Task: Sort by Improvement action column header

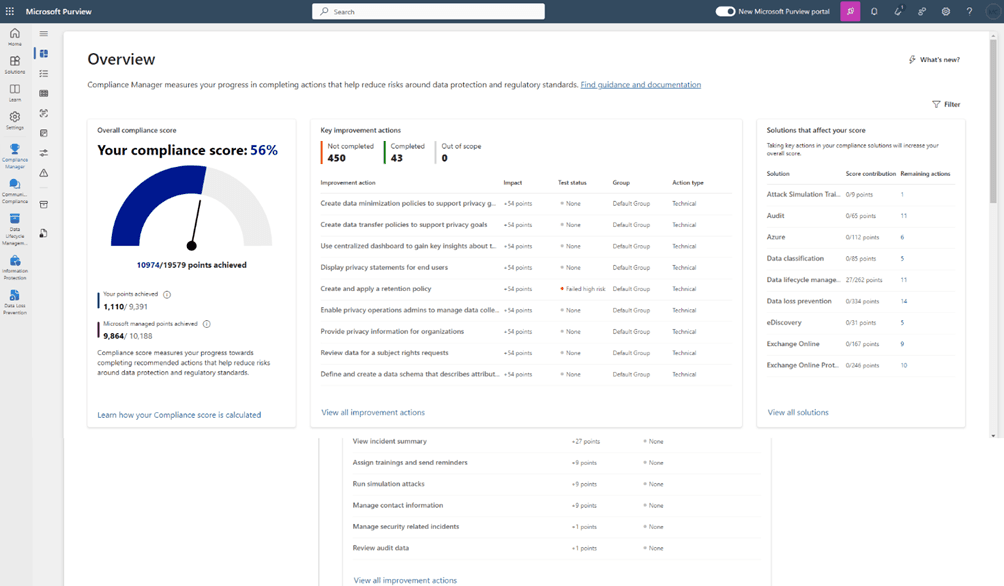Action: (x=348, y=183)
